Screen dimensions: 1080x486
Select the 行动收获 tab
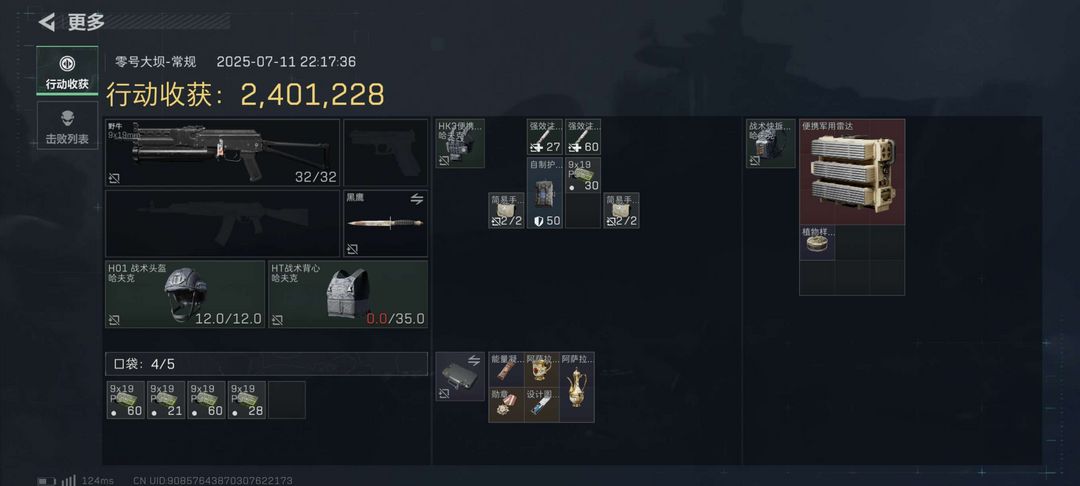(x=67, y=70)
